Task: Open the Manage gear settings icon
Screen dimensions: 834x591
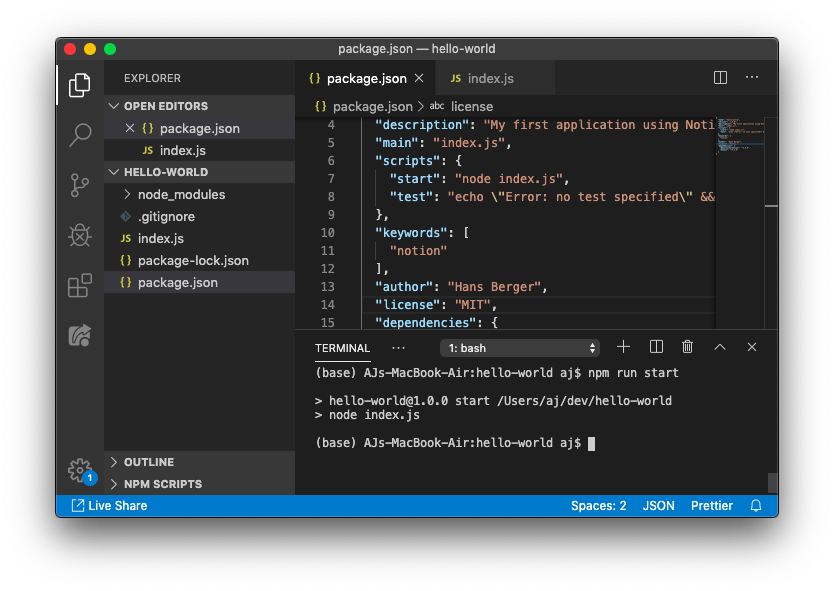Action: click(80, 469)
